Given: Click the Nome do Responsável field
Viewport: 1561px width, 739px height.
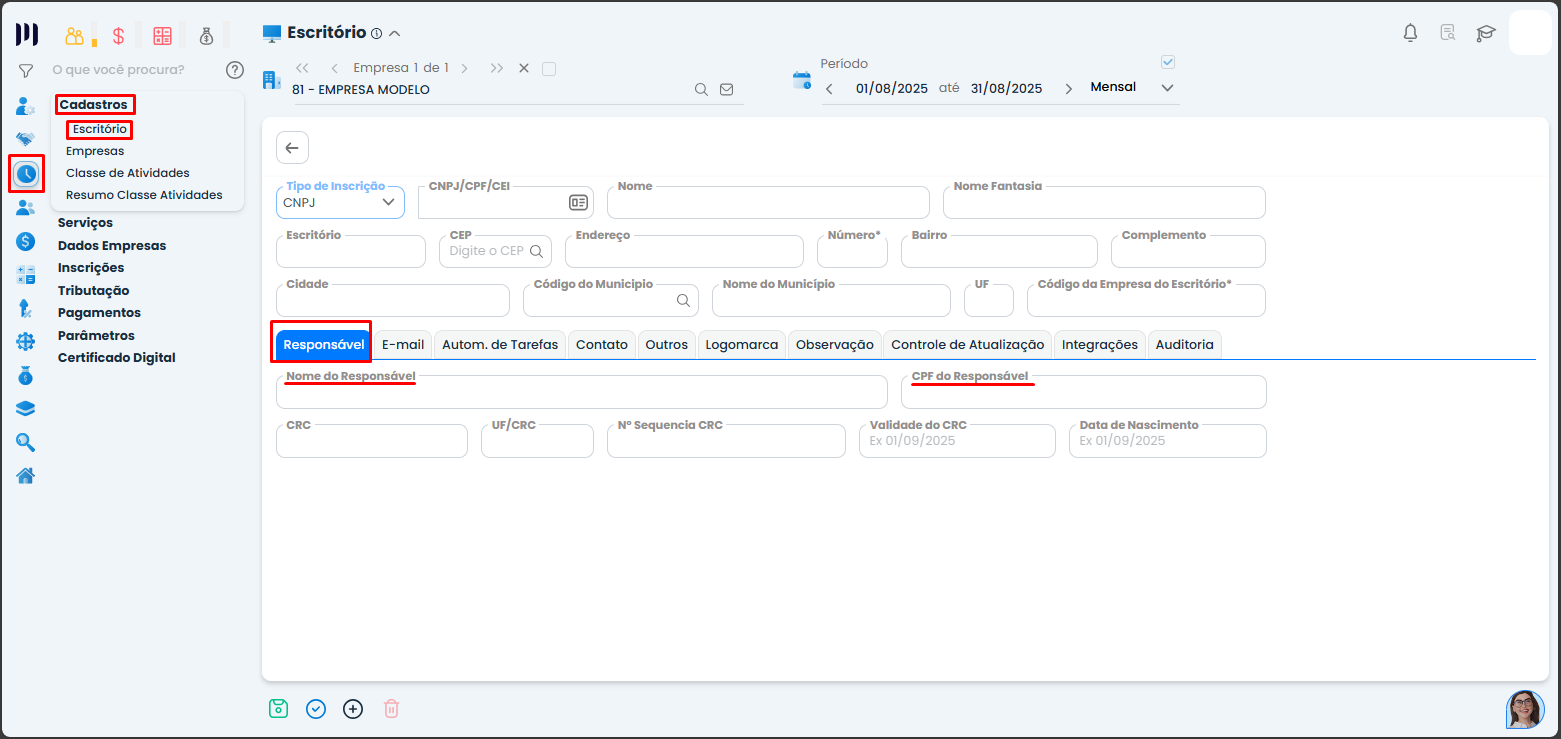Looking at the screenshot, I should pos(581,394).
